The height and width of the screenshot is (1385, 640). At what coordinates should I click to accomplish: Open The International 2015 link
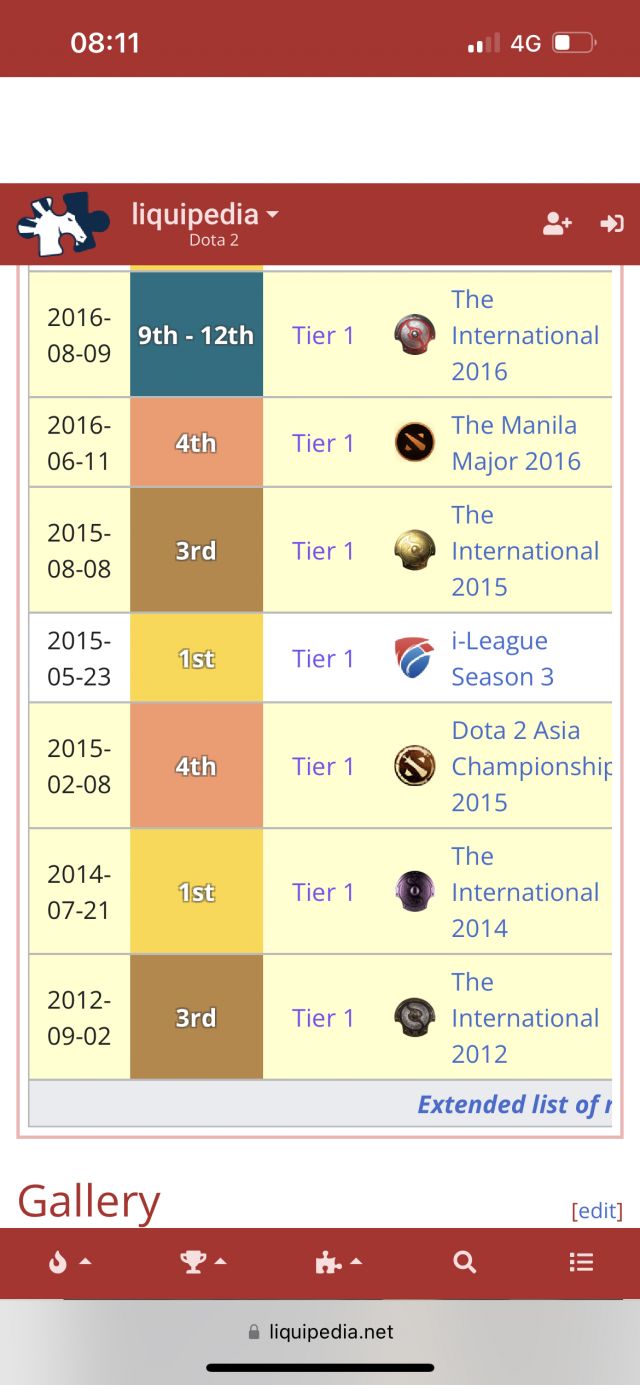click(x=524, y=551)
